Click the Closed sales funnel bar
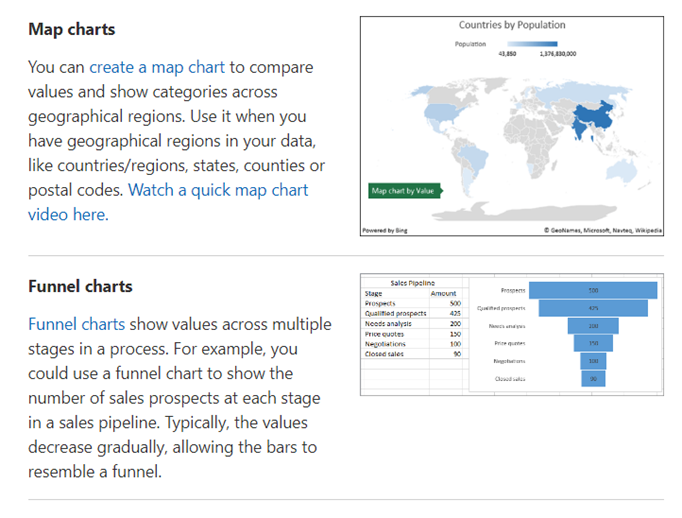Viewport: 682px width, 518px height. (x=593, y=379)
